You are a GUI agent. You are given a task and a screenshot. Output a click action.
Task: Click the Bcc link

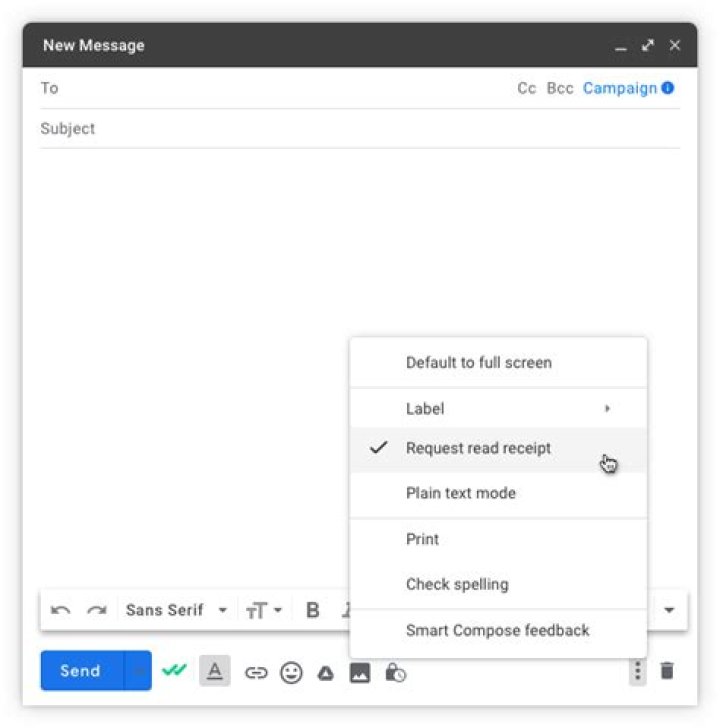pos(560,88)
